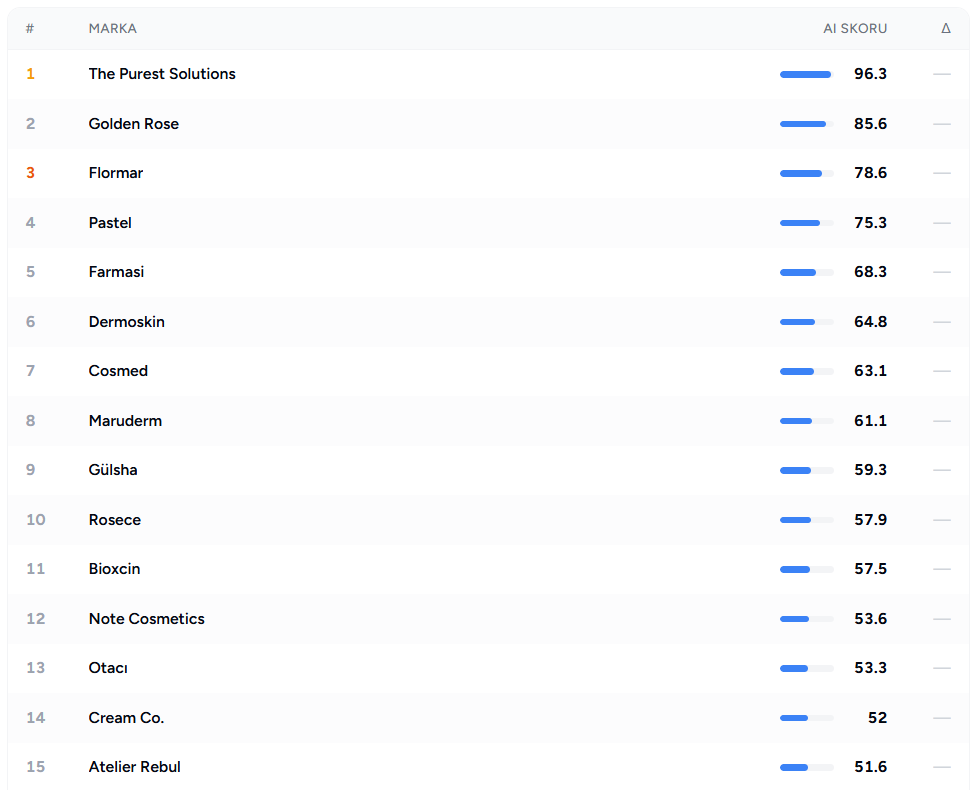975x790 pixels.
Task: Click Atelier Rebul score progress bar
Action: 806,768
